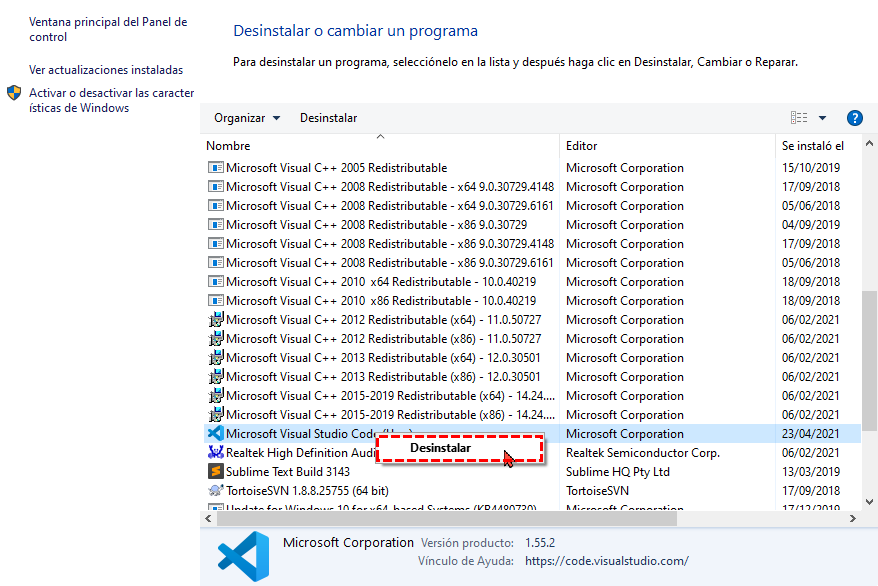Open the view options dropdown arrow
The image size is (878, 586).
pos(822,118)
